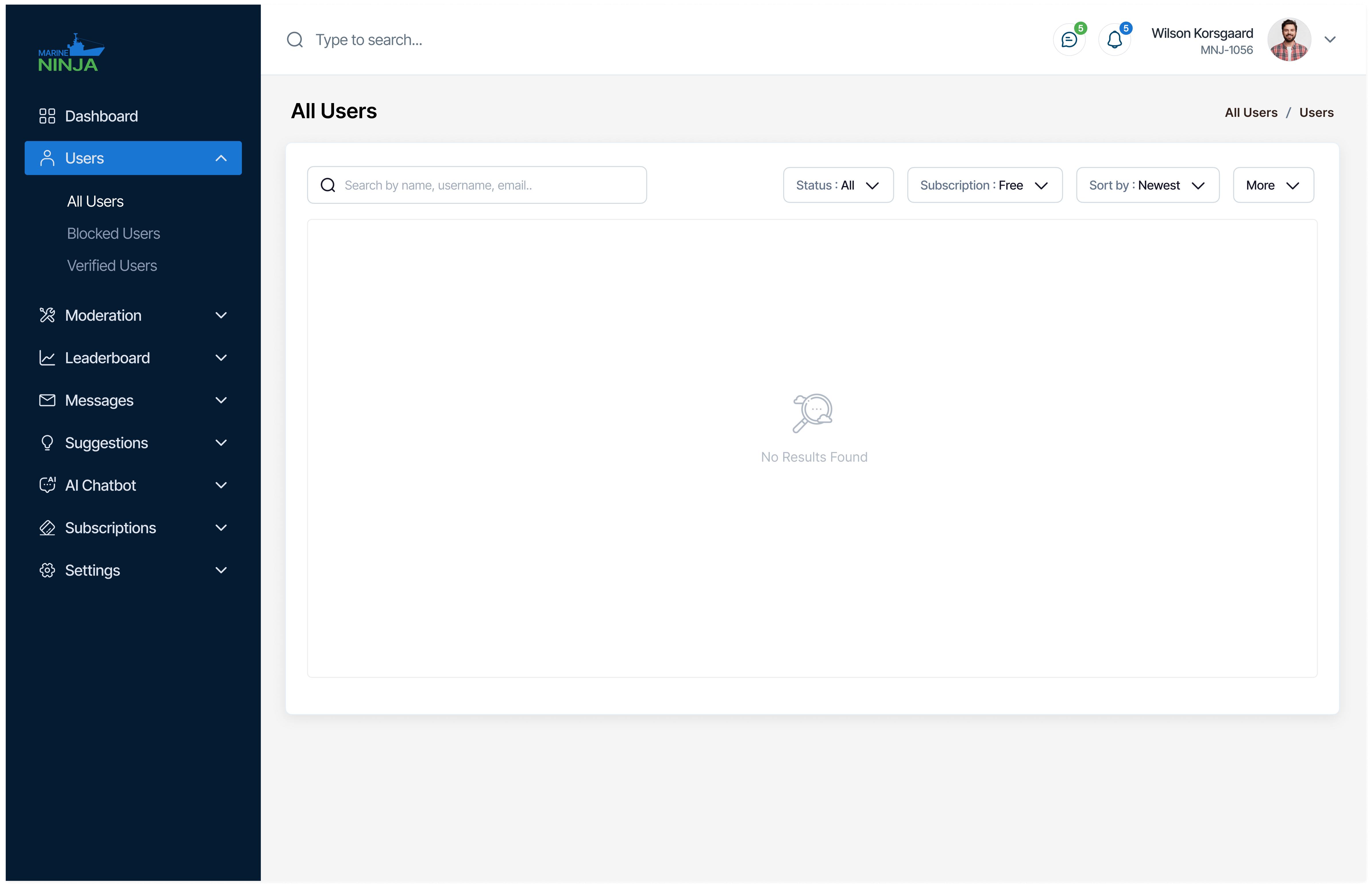Click the Leaderboard chart icon
This screenshot has width=1372, height=888.
click(x=47, y=358)
